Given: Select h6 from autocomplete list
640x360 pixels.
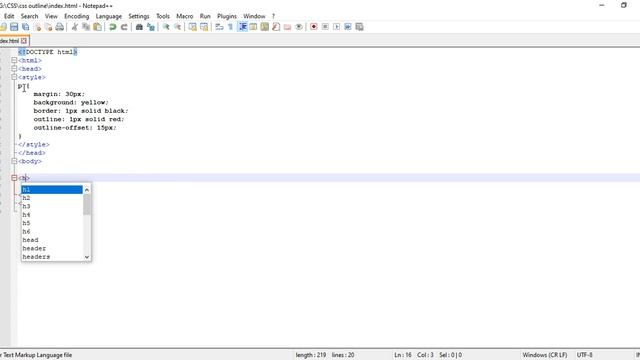Looking at the screenshot, I should tap(52, 231).
